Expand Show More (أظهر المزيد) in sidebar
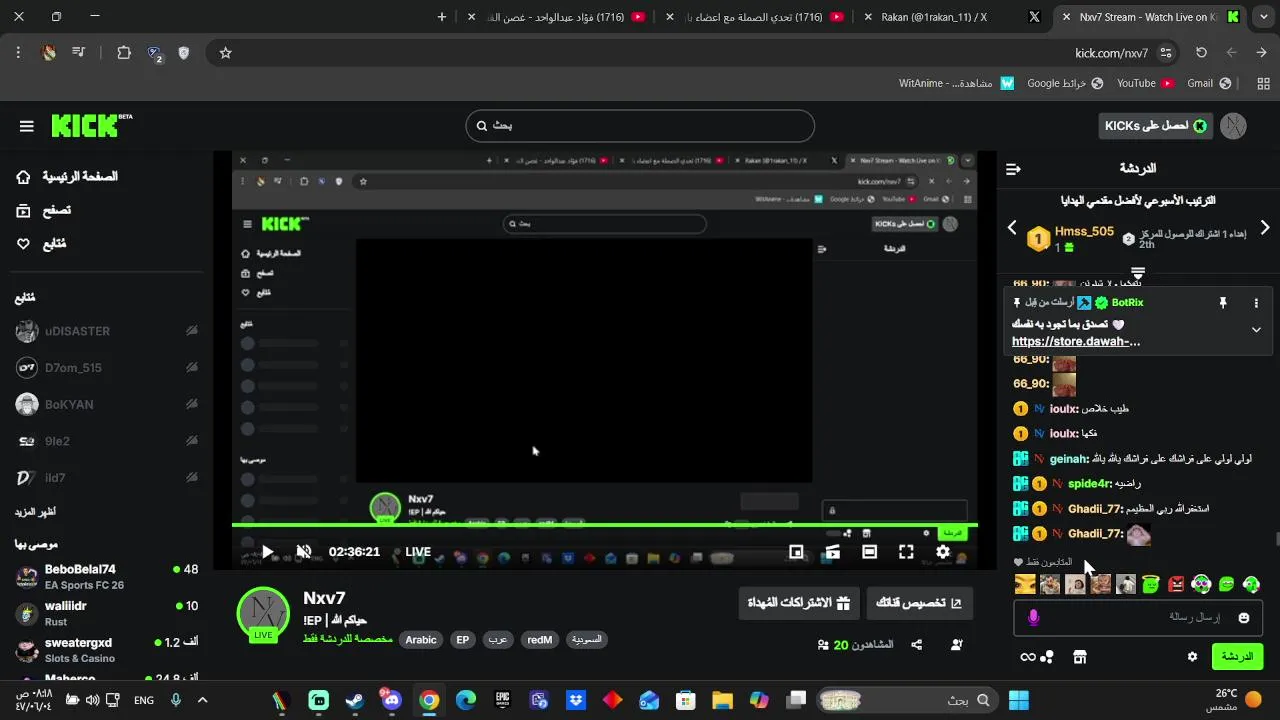This screenshot has width=1280, height=720. point(35,512)
